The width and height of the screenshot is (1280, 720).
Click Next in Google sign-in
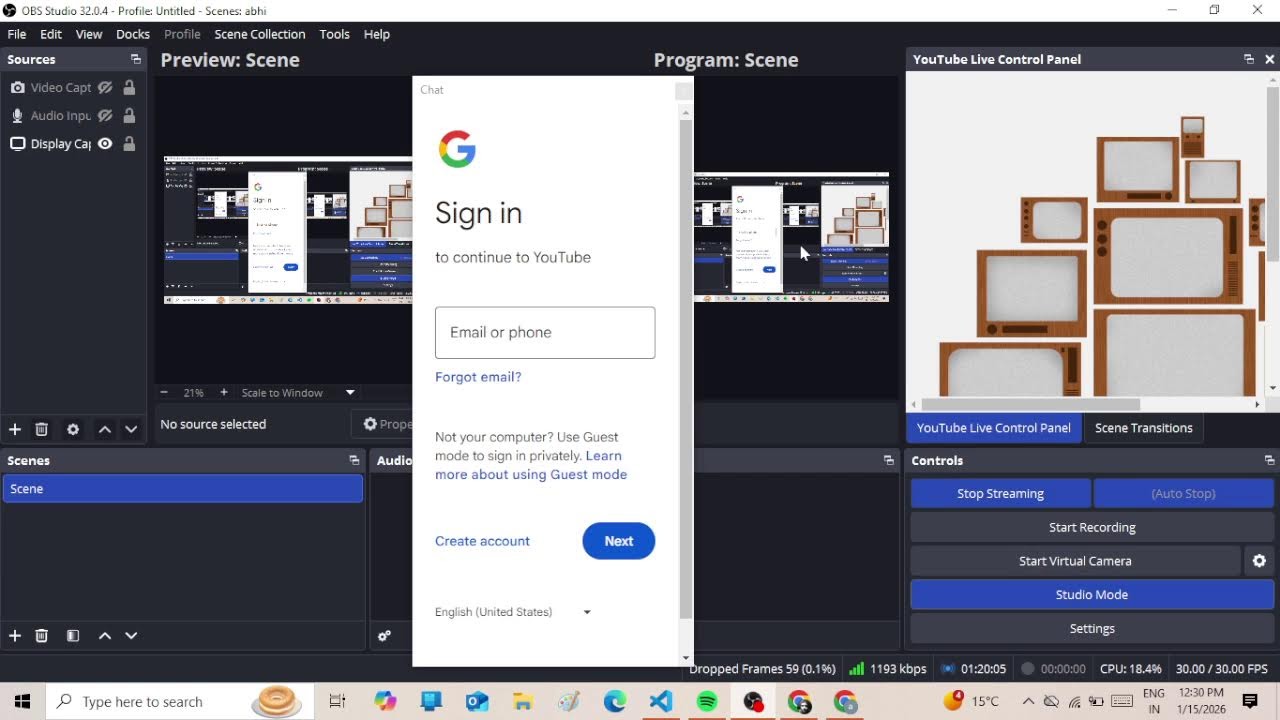point(619,541)
